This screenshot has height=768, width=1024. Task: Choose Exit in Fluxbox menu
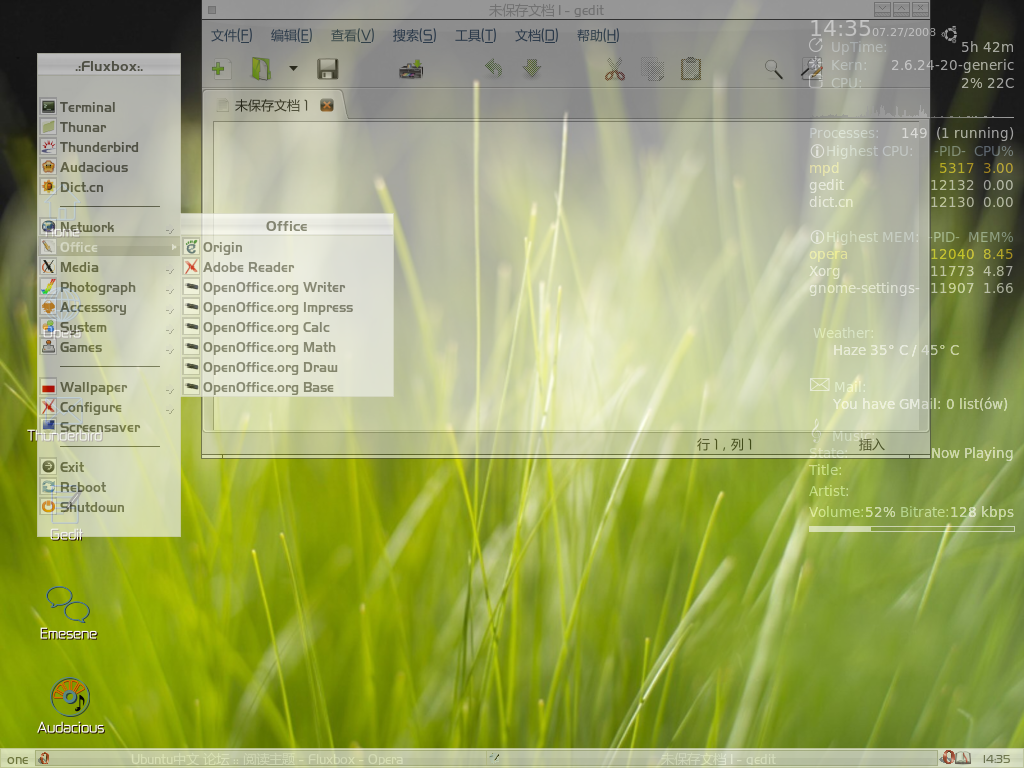tap(108, 467)
